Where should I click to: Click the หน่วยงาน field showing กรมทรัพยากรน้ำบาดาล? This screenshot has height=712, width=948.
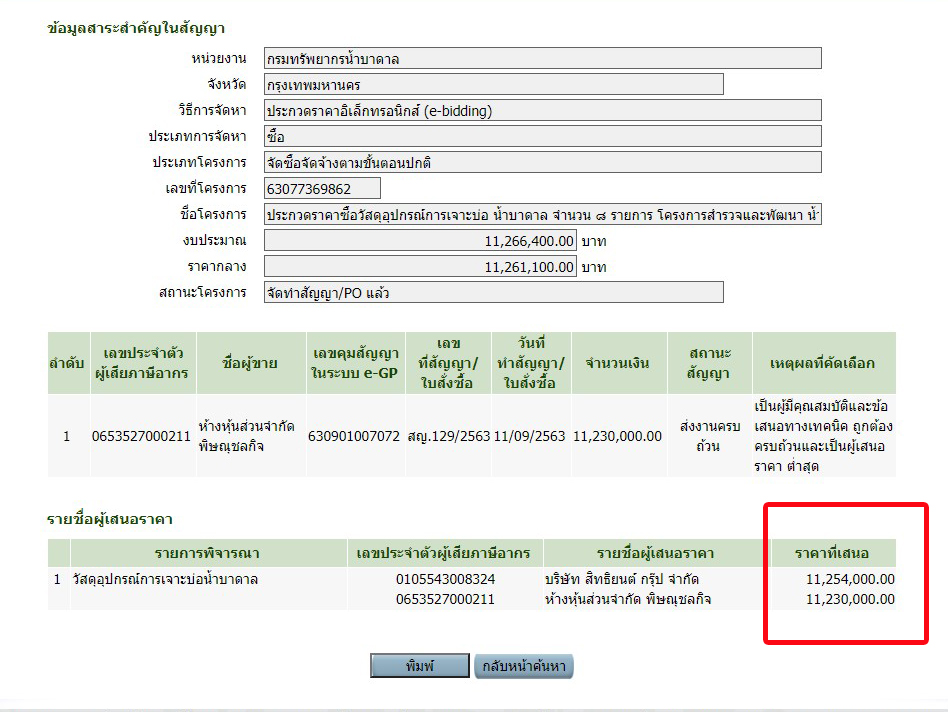[542, 59]
